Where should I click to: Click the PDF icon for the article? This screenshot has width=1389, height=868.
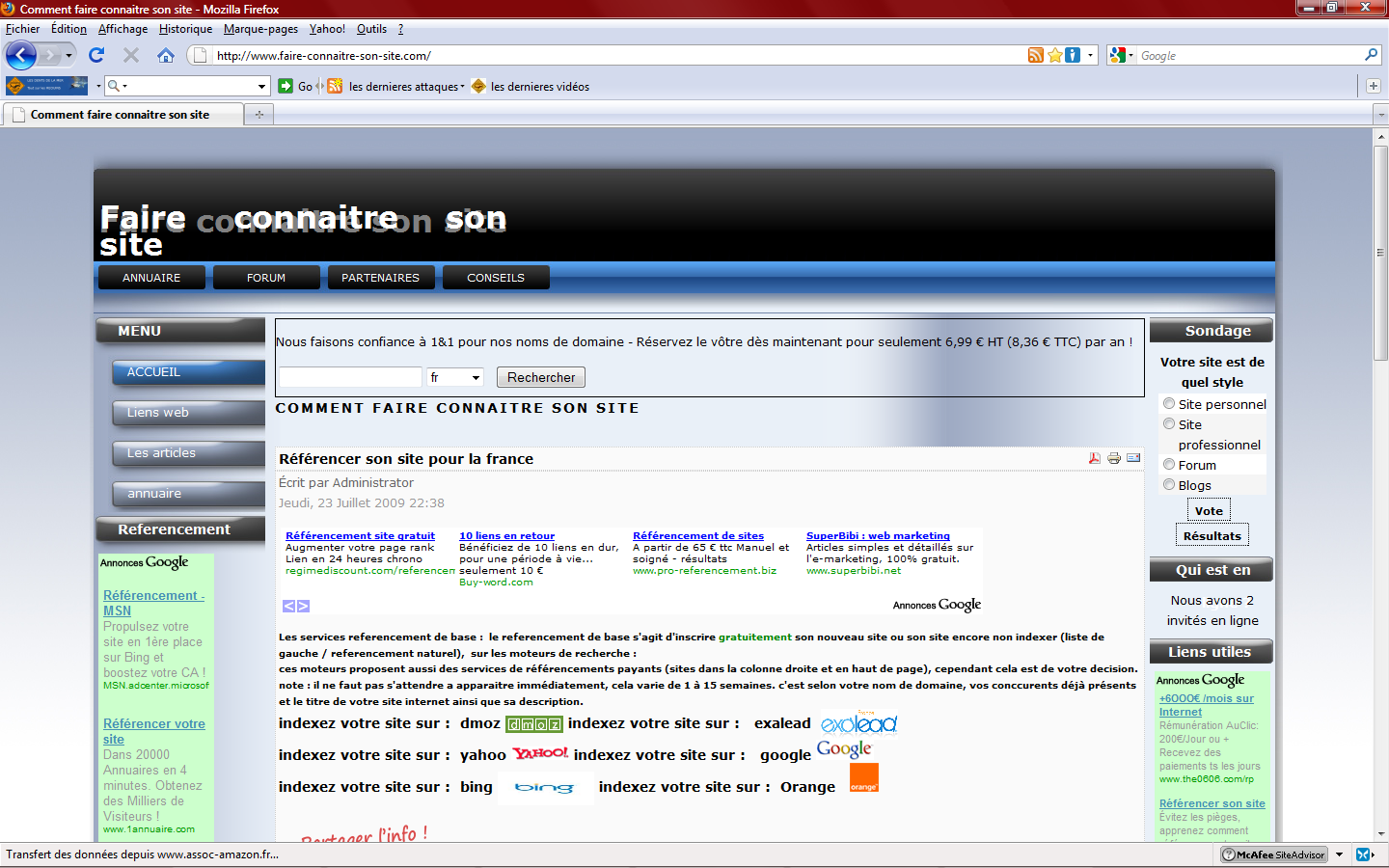tap(1095, 458)
